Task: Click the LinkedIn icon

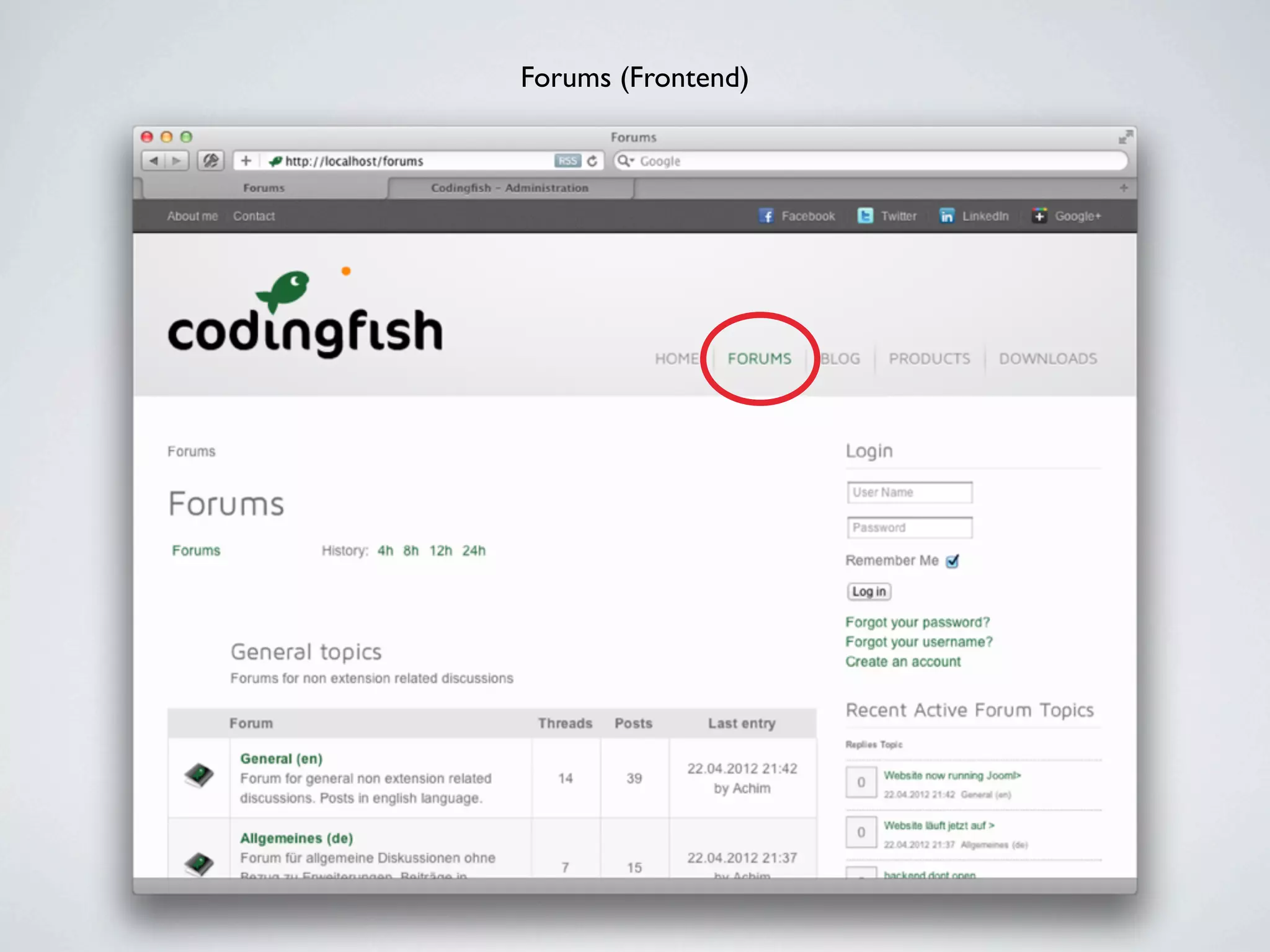Action: 946,216
